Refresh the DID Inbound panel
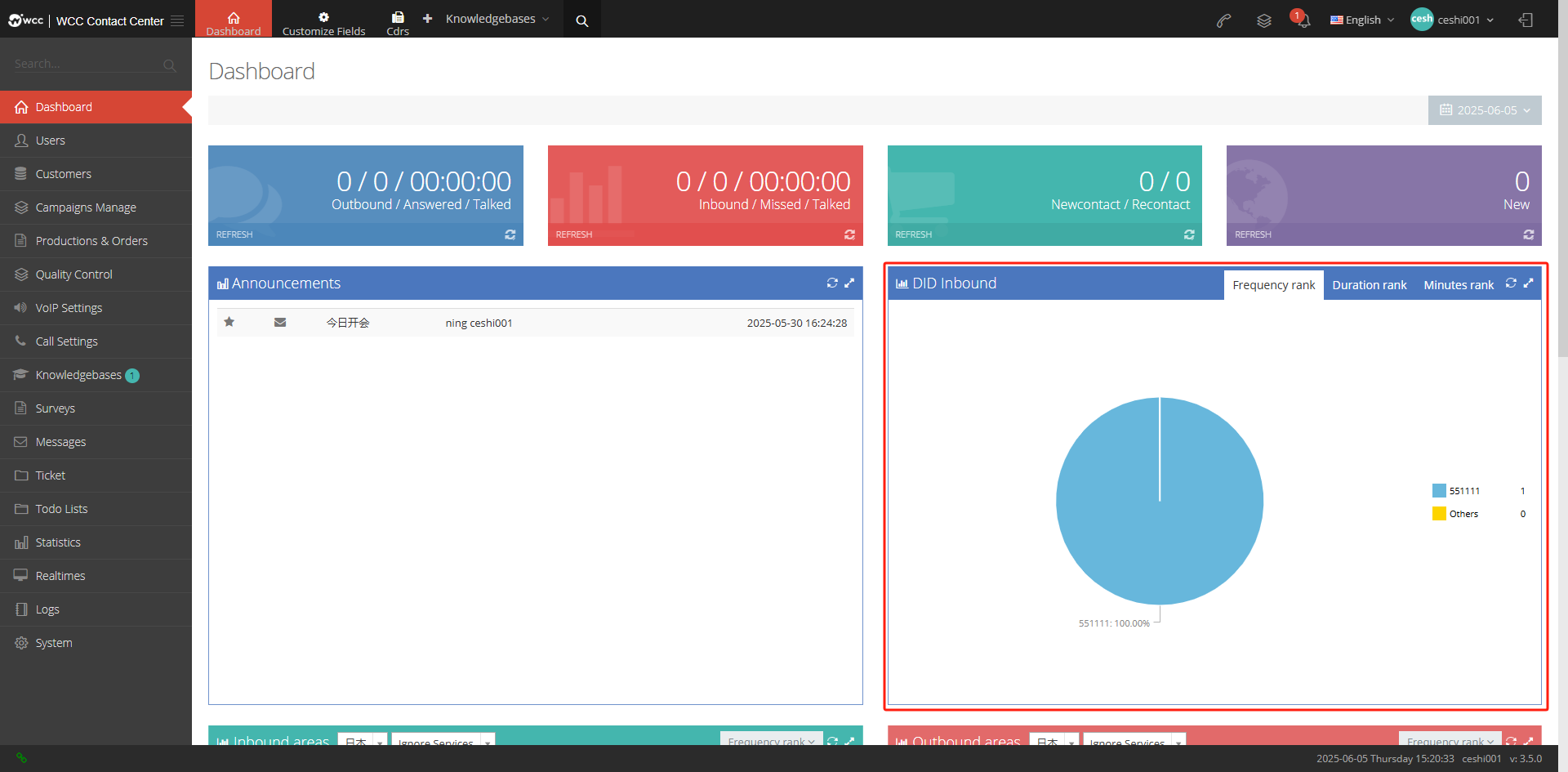Viewport: 1568px width, 772px height. 1511,283
